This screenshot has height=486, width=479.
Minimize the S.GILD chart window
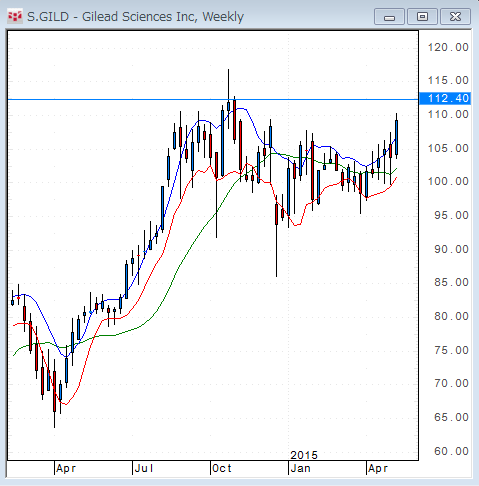pyautogui.click(x=389, y=17)
